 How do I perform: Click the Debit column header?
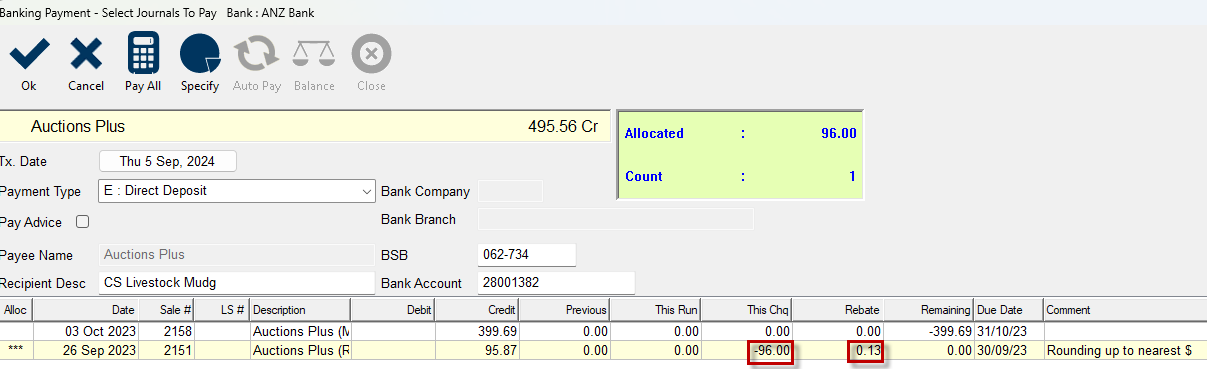(x=392, y=310)
